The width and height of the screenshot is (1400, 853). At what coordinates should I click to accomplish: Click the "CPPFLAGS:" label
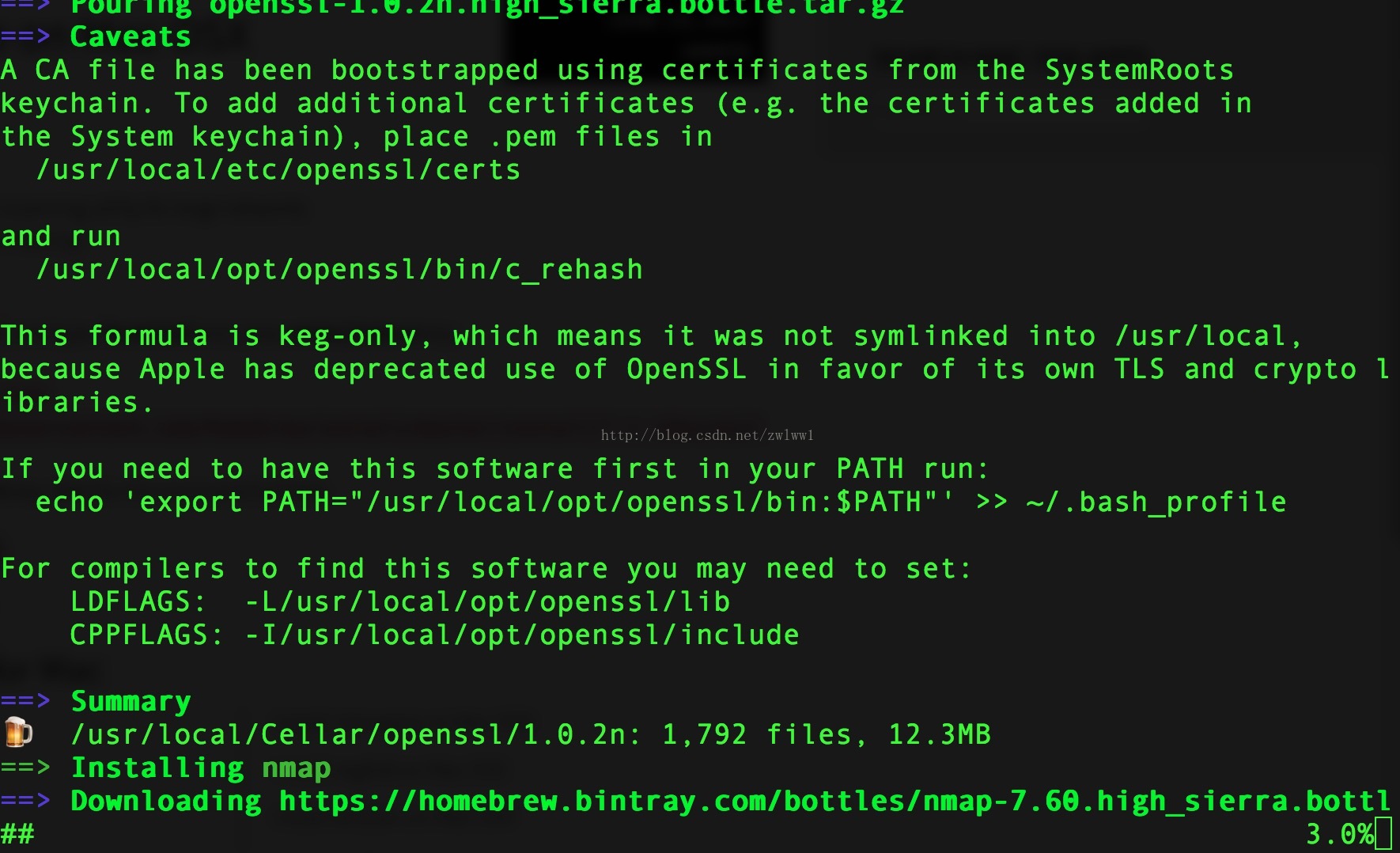click(x=147, y=635)
